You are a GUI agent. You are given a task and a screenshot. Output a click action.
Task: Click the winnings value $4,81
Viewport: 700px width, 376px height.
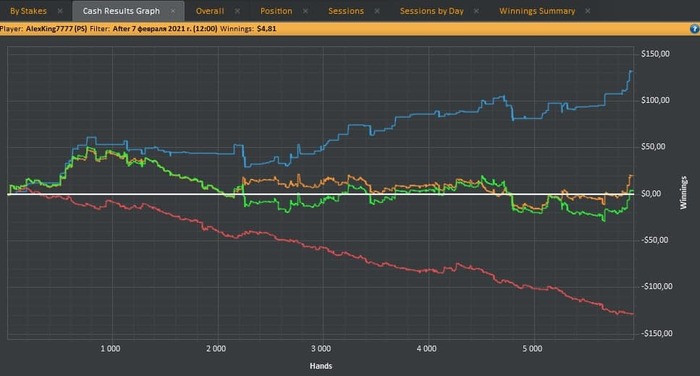(267, 29)
